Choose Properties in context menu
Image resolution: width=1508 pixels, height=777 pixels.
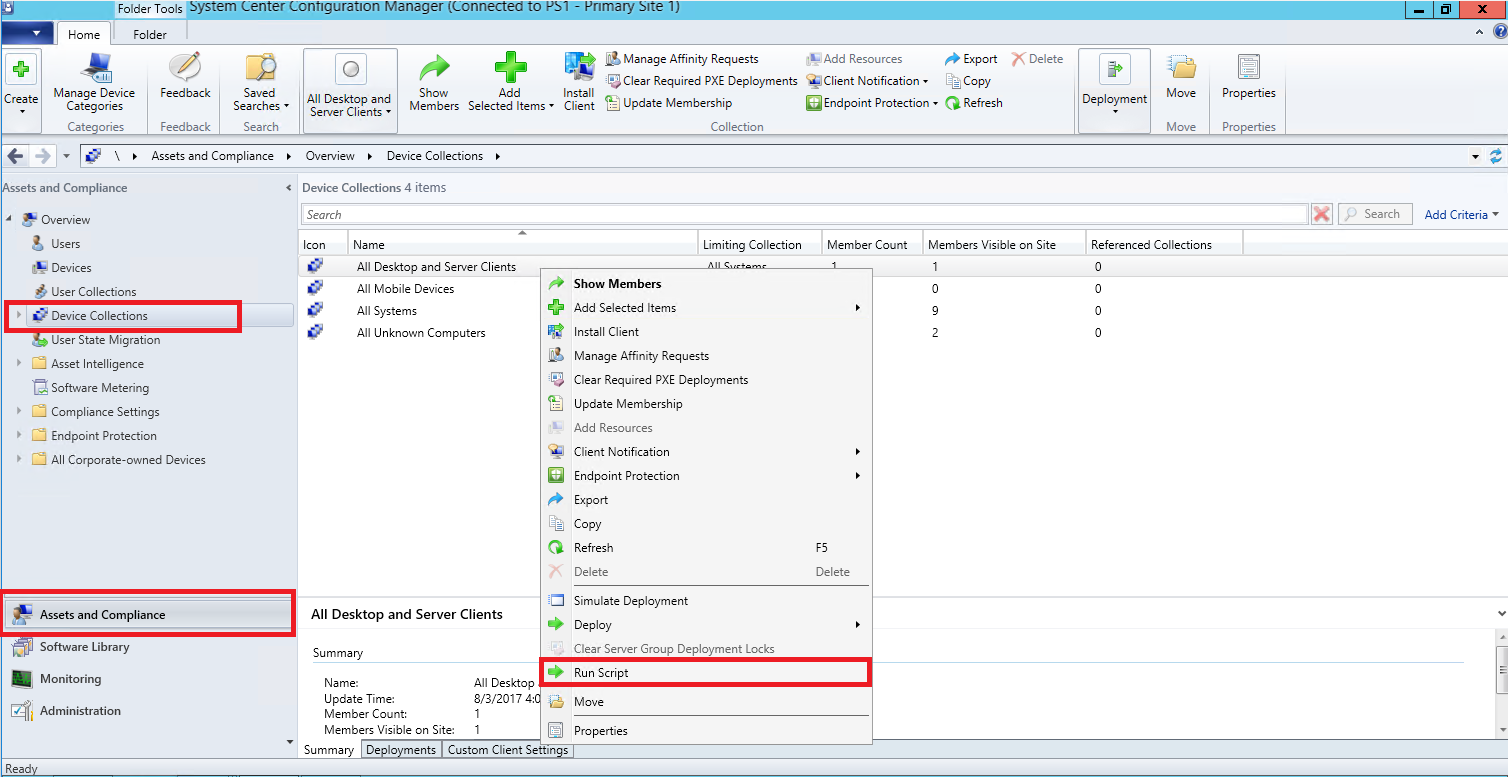pos(706,731)
